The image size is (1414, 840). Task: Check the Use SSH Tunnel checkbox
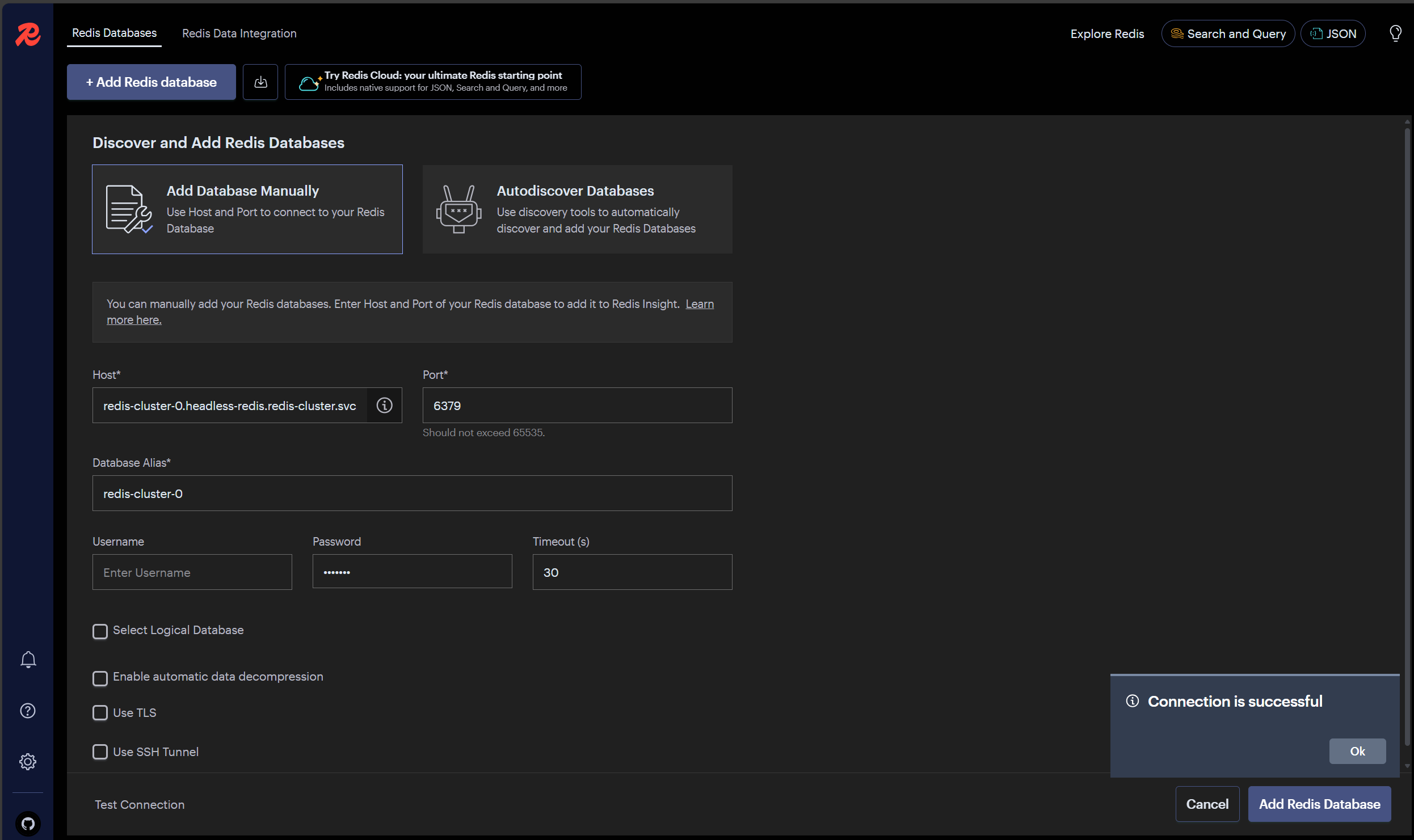[x=100, y=752]
